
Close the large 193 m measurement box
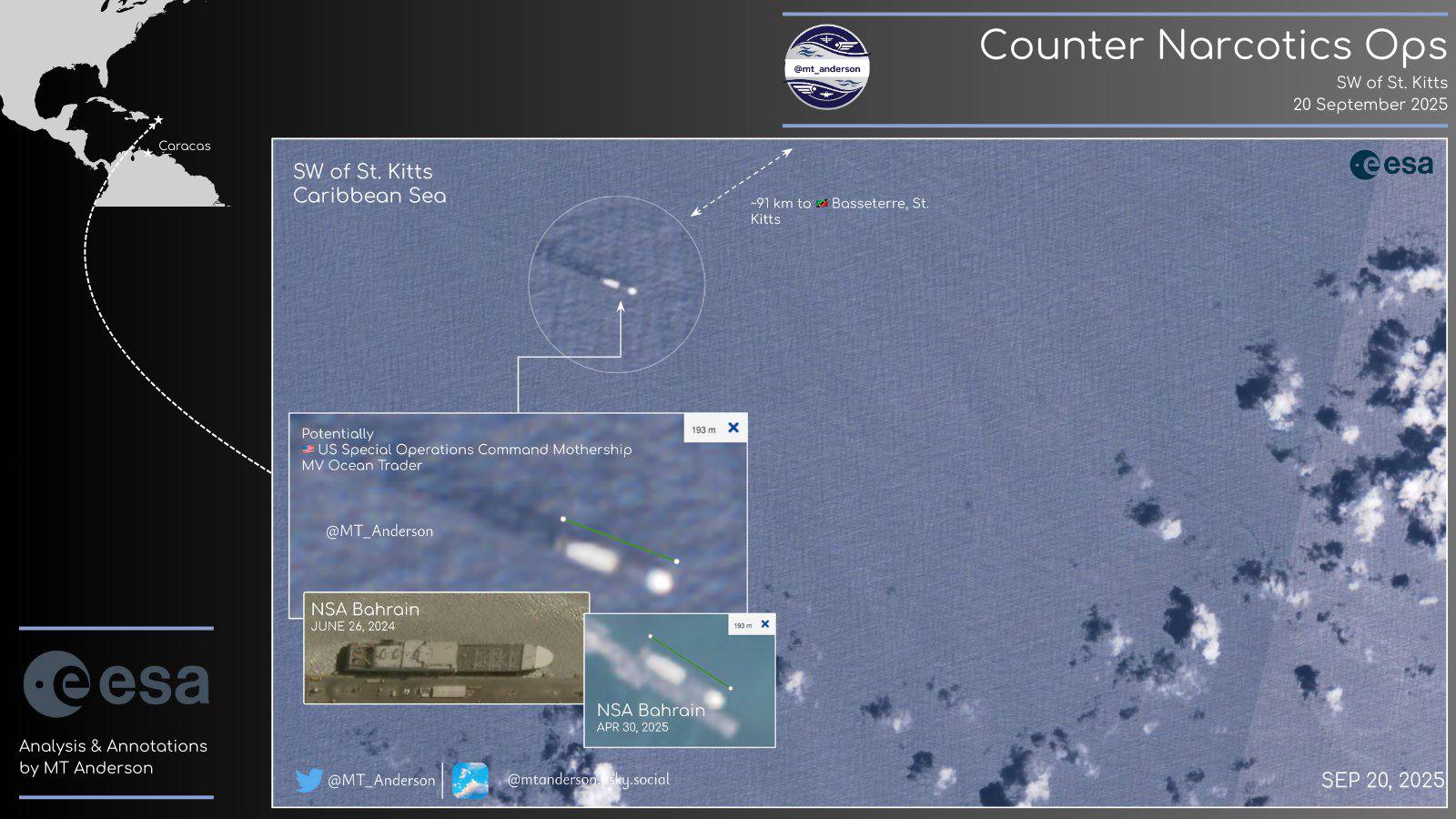coord(733,428)
